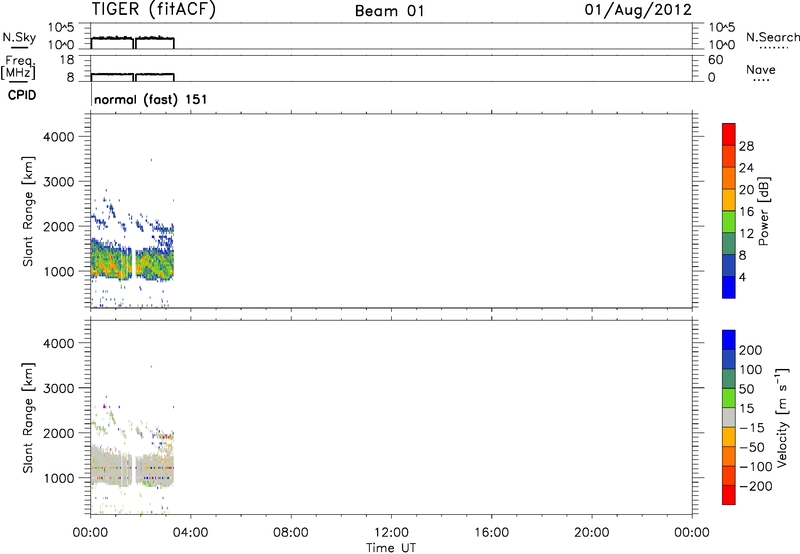The width and height of the screenshot is (800, 554).
Task: Click the 'TIGER (fitACF)' title text
Action: (x=154, y=10)
